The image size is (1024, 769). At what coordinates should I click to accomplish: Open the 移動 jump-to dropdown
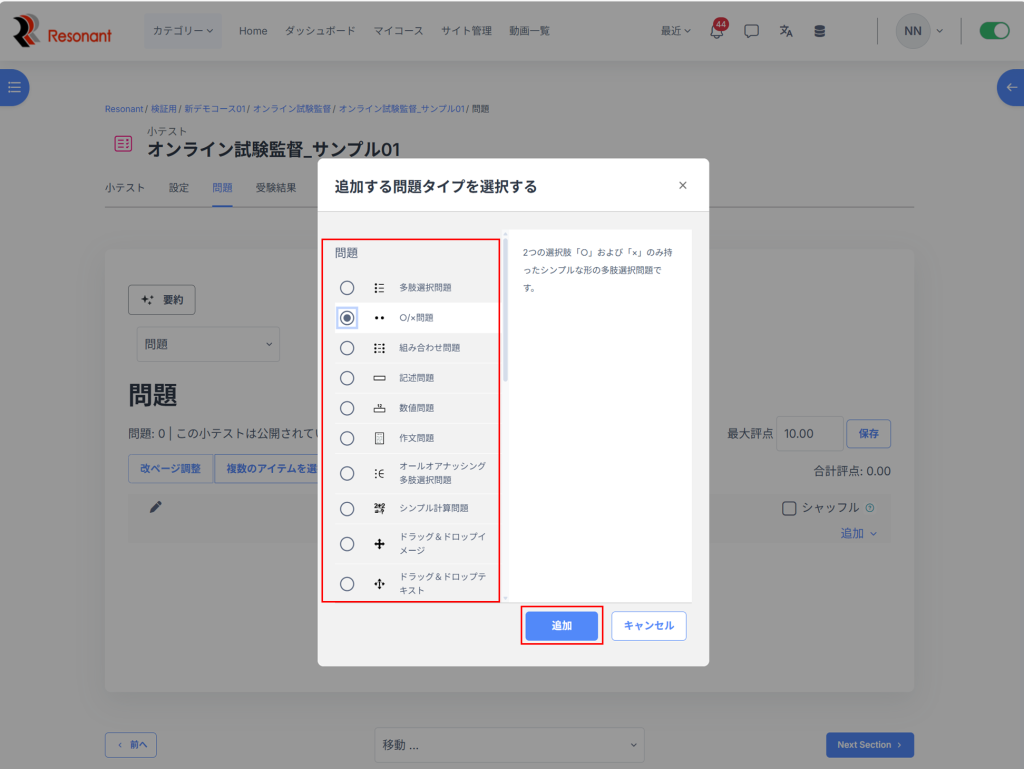pyautogui.click(x=509, y=745)
